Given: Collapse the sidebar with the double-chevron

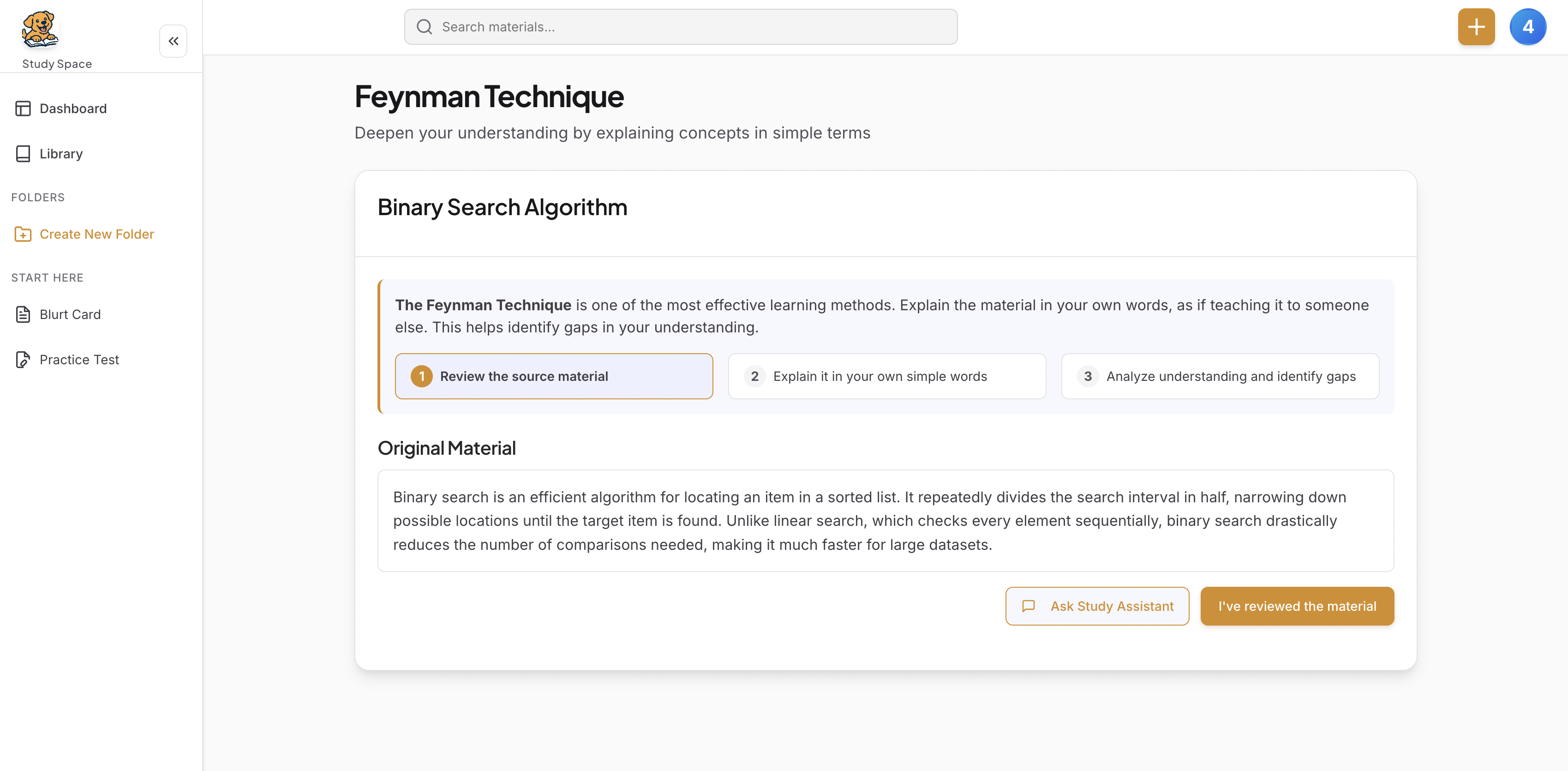Looking at the screenshot, I should tap(173, 41).
